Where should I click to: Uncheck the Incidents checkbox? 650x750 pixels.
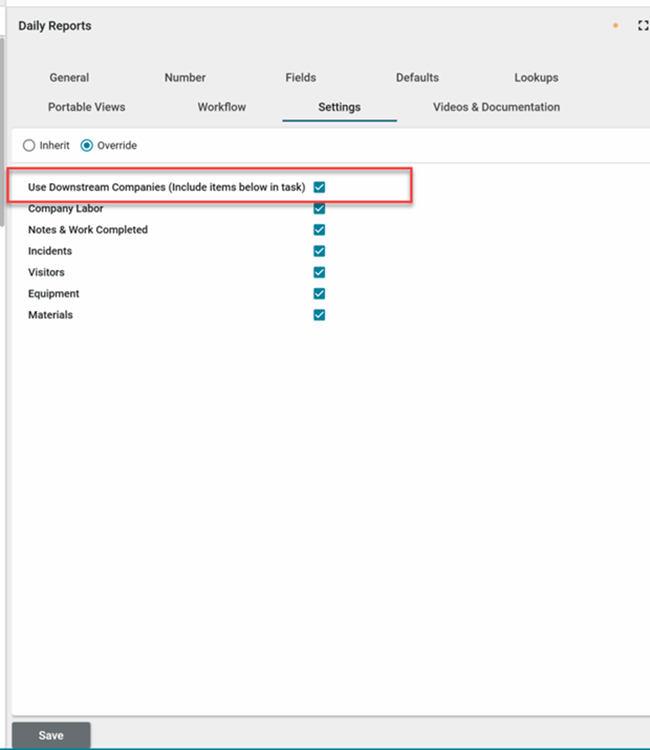click(x=319, y=251)
